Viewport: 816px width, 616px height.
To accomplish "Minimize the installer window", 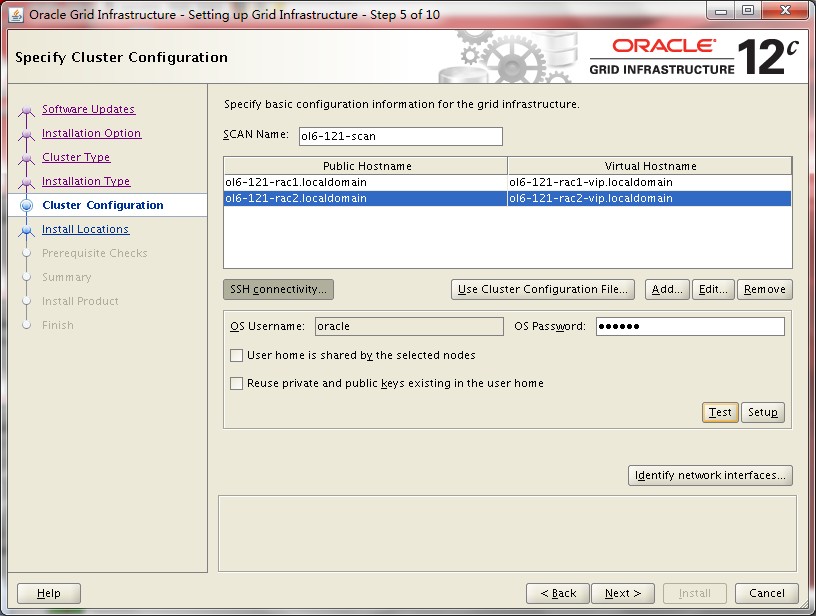I will (721, 11).
